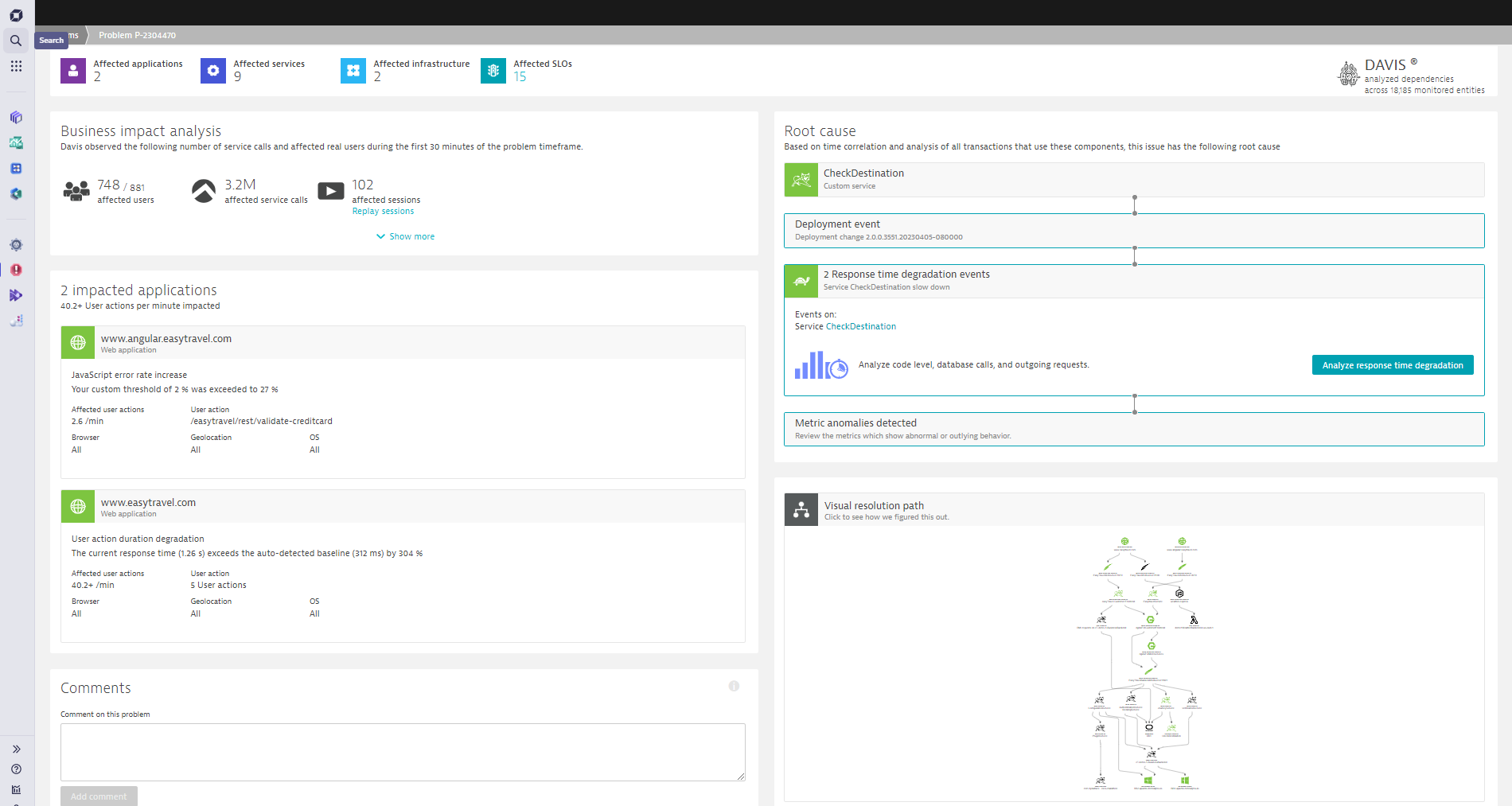Click the Affected infrastructure icon
The height and width of the screenshot is (806, 1512).
(353, 71)
